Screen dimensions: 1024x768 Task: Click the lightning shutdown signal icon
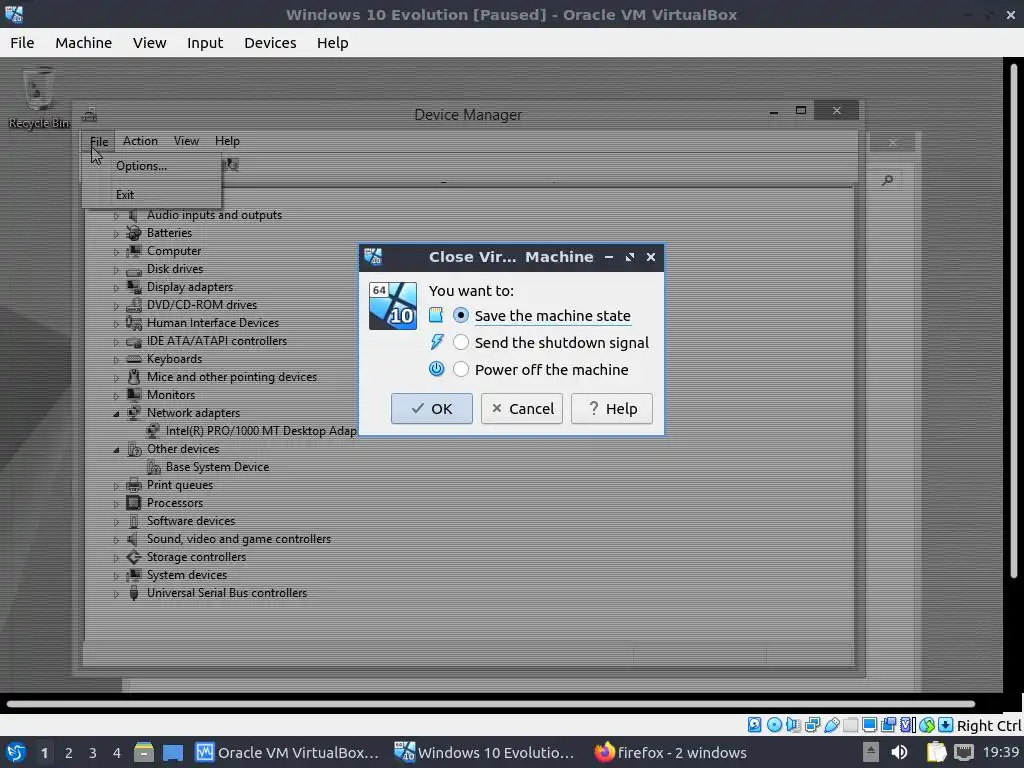pos(436,342)
